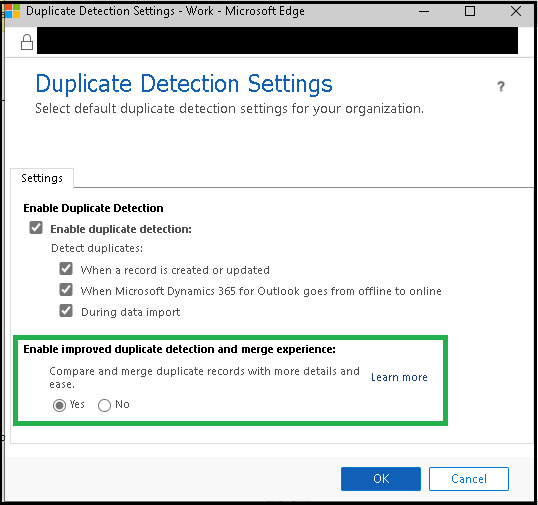Click the Cancel button
The image size is (538, 505).
pos(469,479)
